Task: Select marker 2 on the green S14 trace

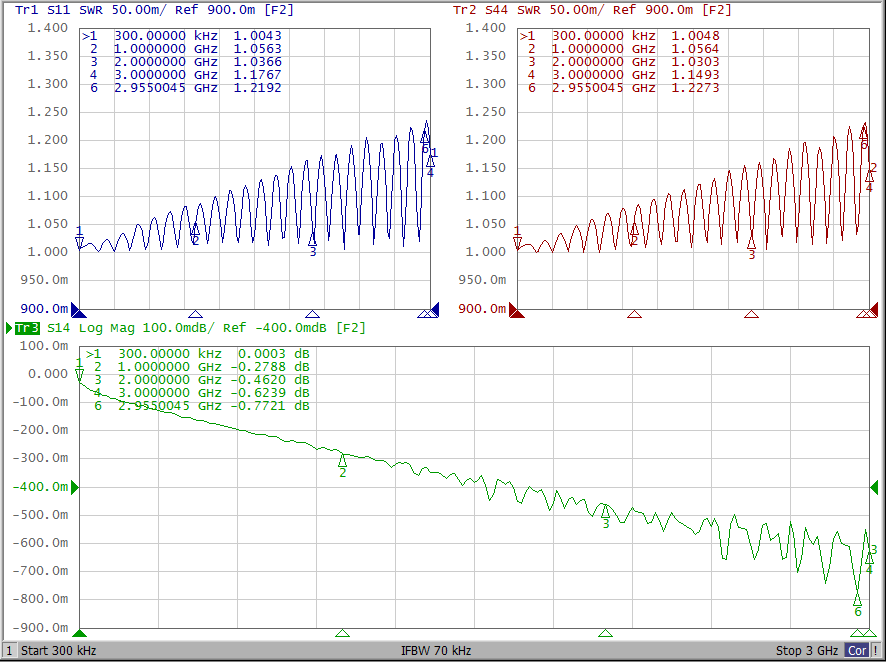Action: pos(342,461)
